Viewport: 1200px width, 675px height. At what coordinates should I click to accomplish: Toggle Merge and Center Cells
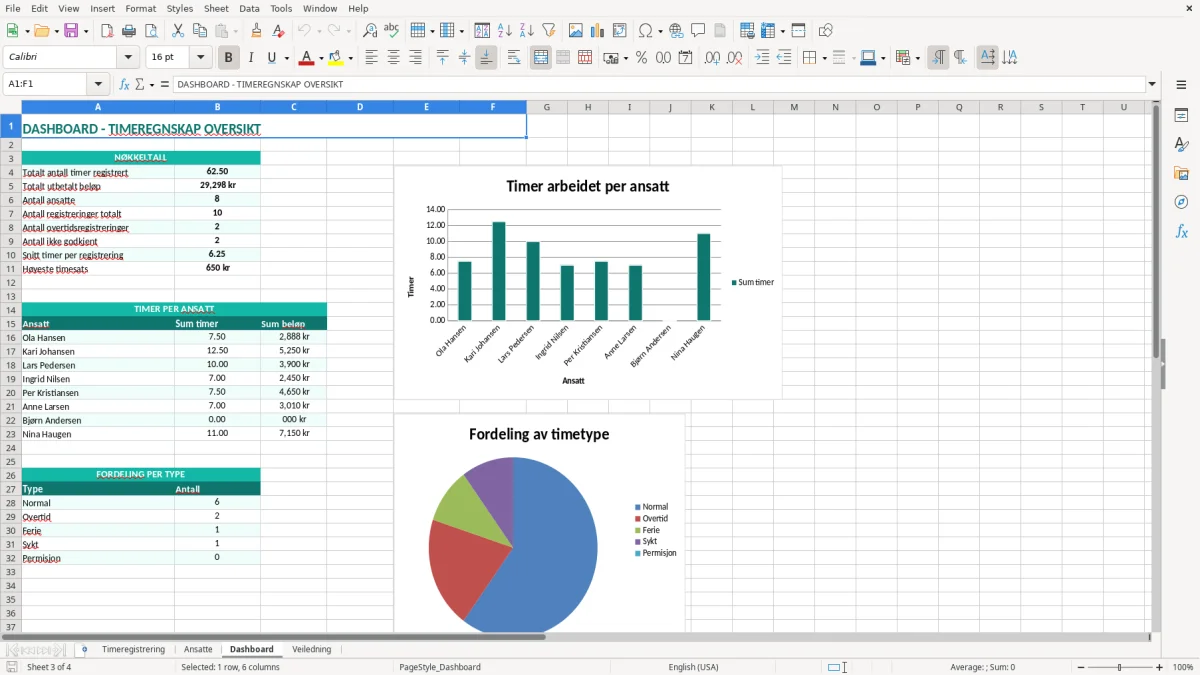541,58
